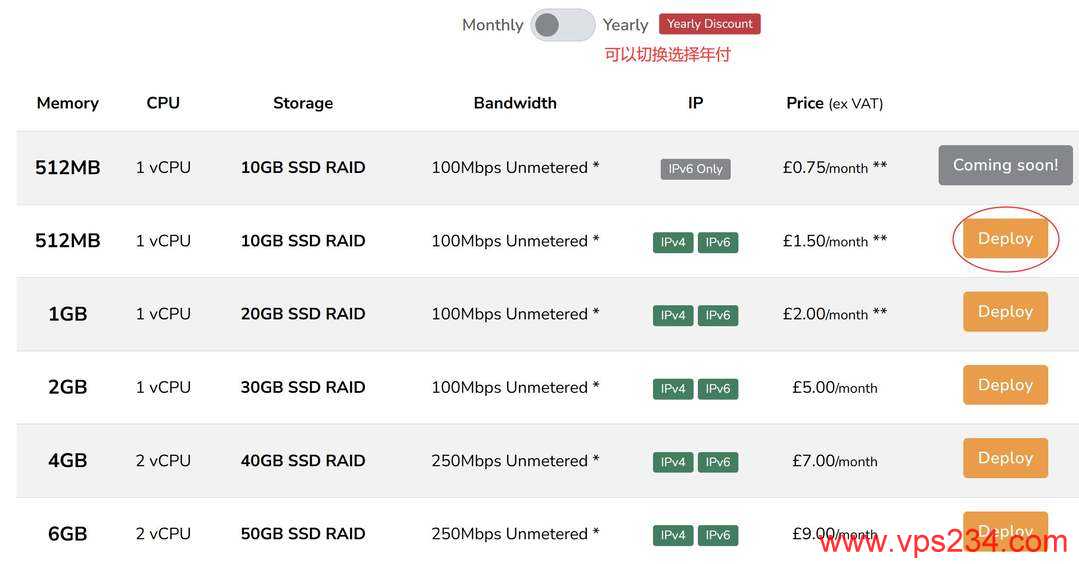Deploy the 4GB £7.00/month plan
Viewport: 1079px width, 564px height.
point(1005,458)
